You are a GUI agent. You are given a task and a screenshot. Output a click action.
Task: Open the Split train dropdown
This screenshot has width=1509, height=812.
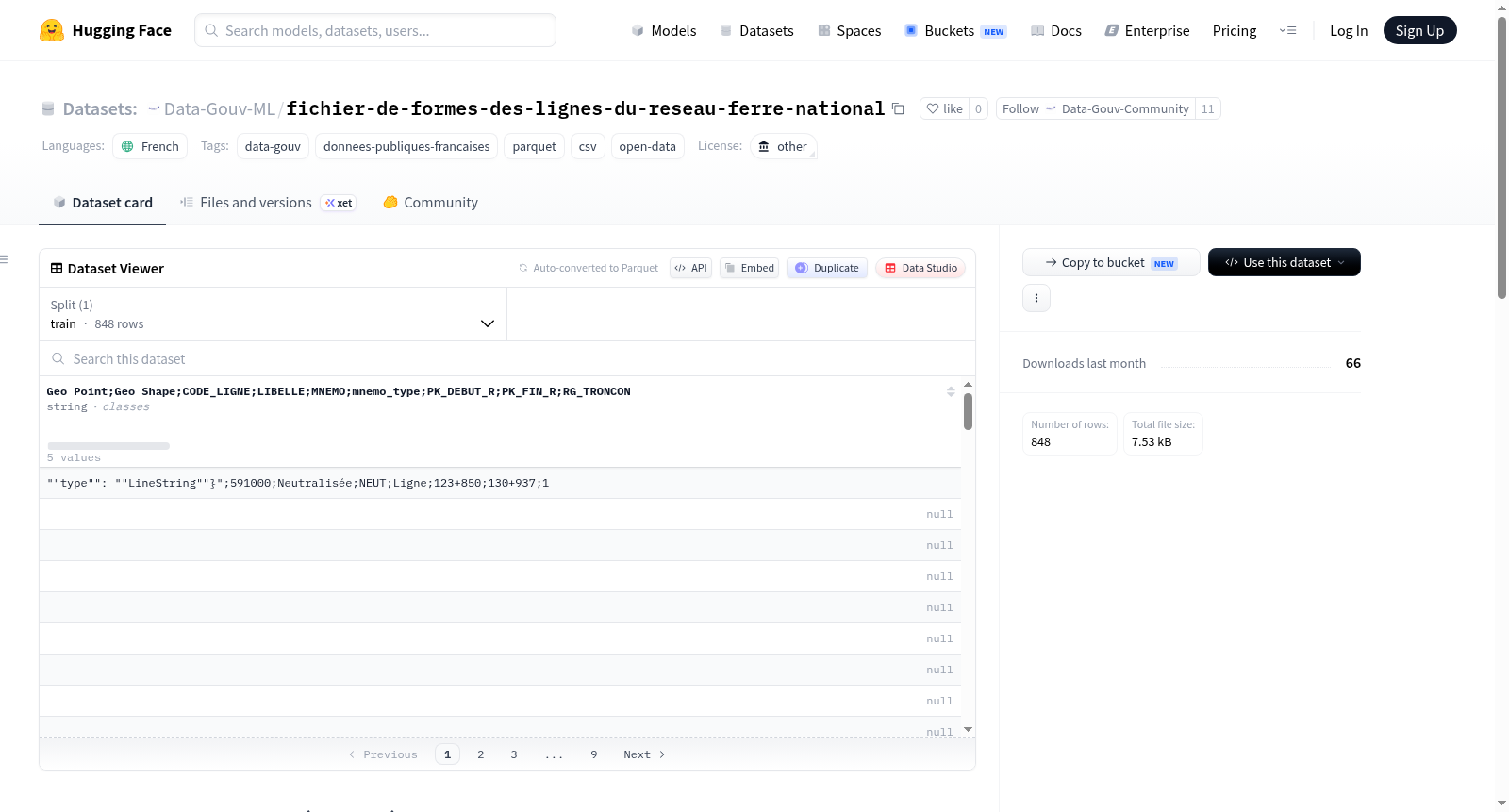pos(273,314)
